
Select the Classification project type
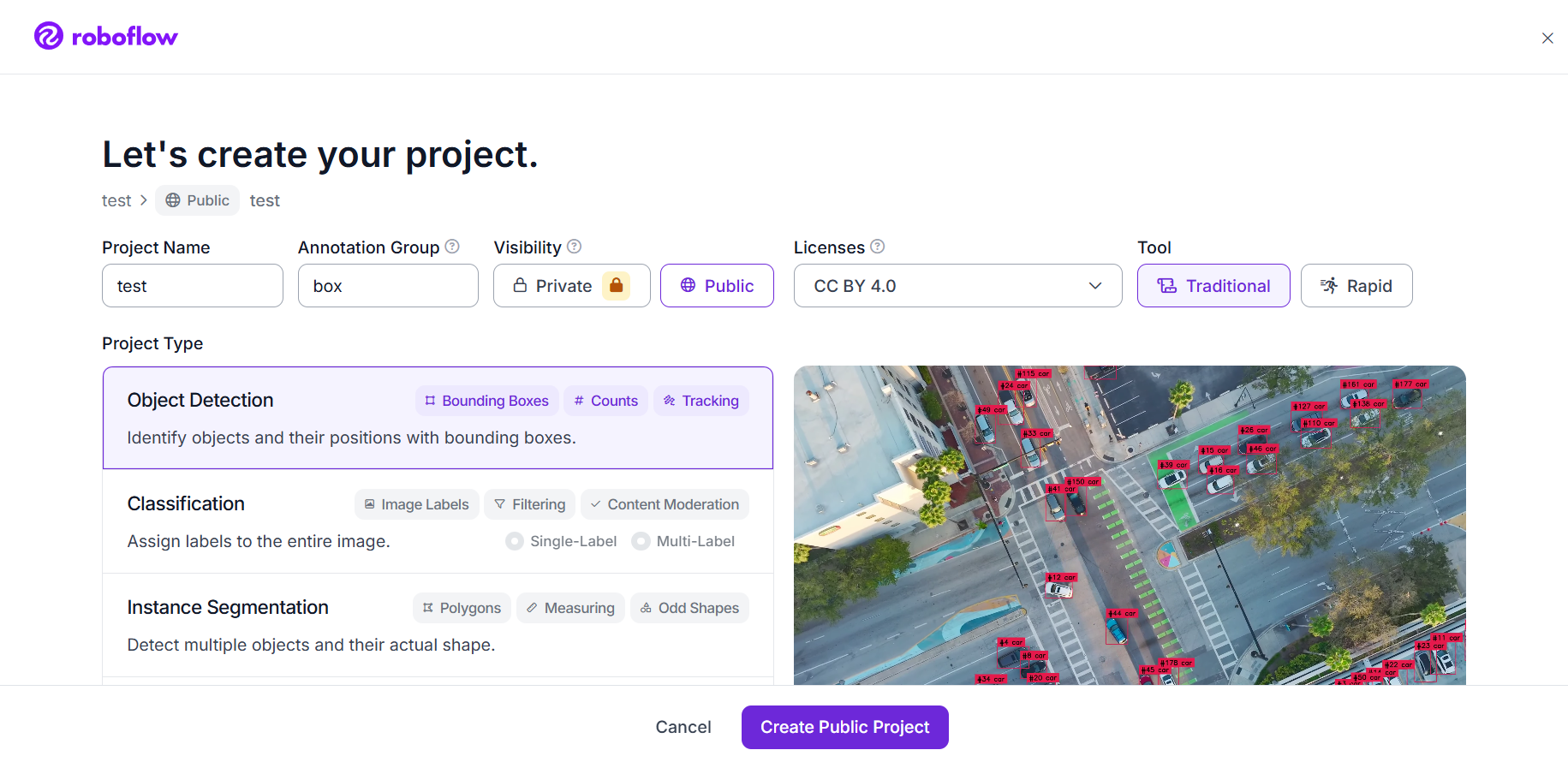click(438, 521)
